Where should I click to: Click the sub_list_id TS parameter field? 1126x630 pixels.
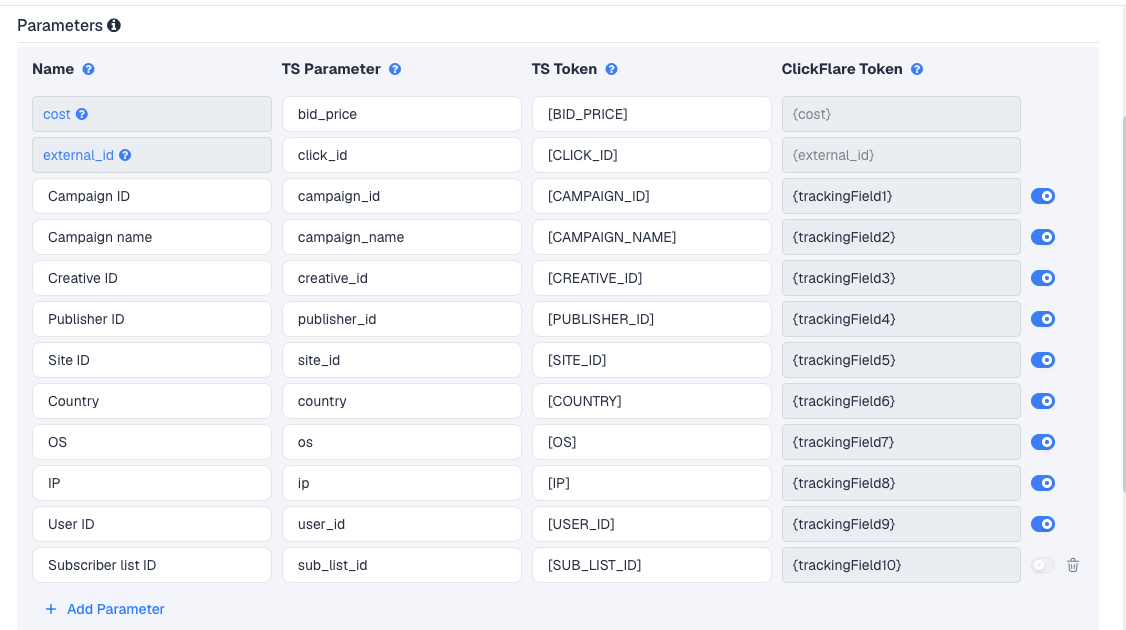[401, 565]
